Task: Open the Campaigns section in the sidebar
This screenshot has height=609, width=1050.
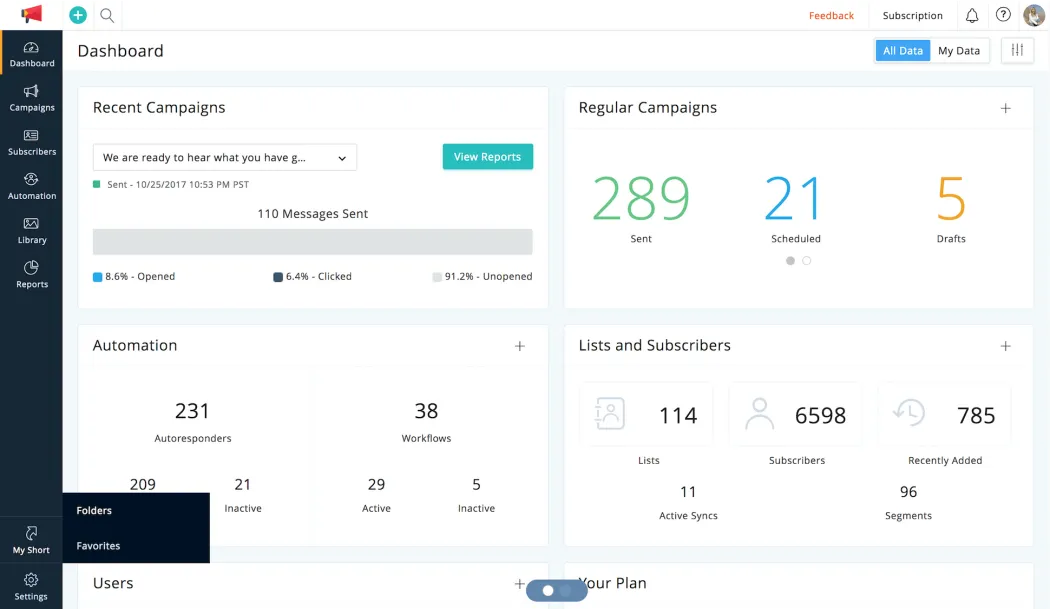Action: (x=31, y=100)
